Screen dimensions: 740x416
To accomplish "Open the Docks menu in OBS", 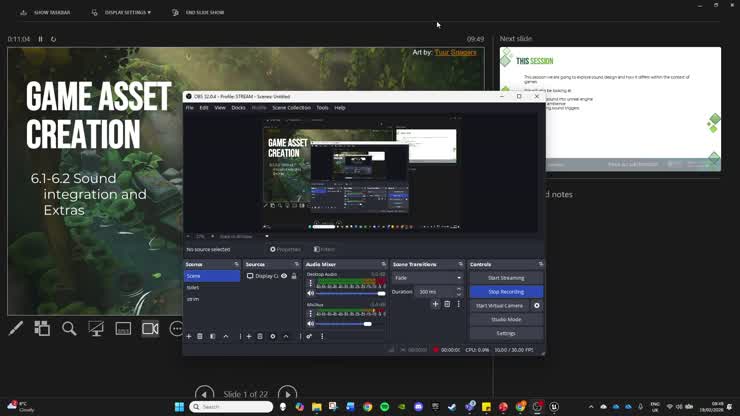I will pos(238,108).
